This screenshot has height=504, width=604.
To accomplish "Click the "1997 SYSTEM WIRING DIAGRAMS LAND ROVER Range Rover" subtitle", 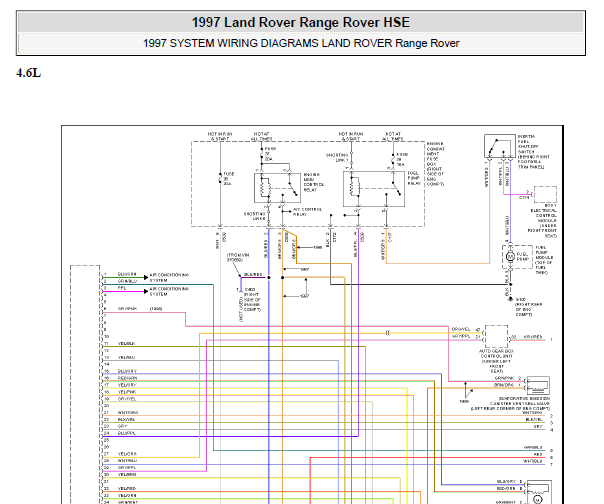I will coord(301,43).
